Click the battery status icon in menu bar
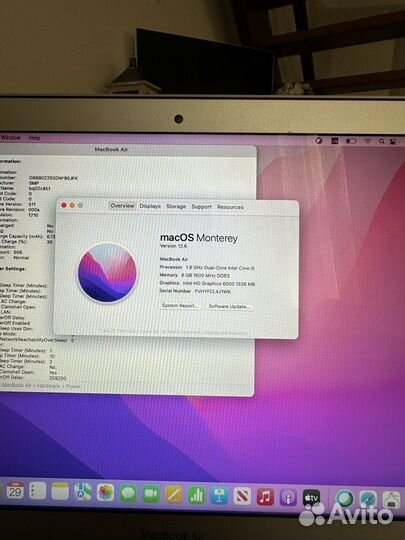 point(351,141)
